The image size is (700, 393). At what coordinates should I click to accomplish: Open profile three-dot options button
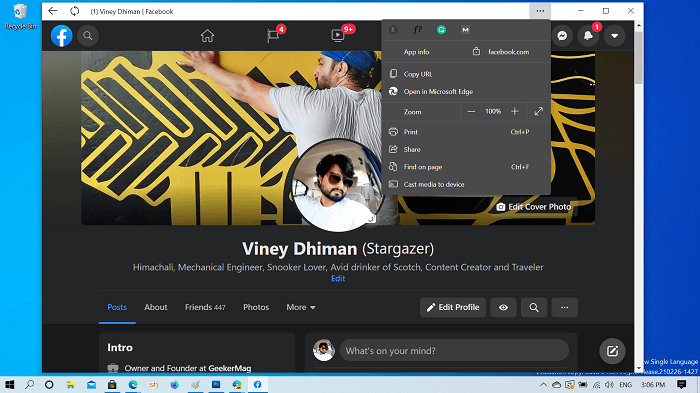[x=565, y=307]
